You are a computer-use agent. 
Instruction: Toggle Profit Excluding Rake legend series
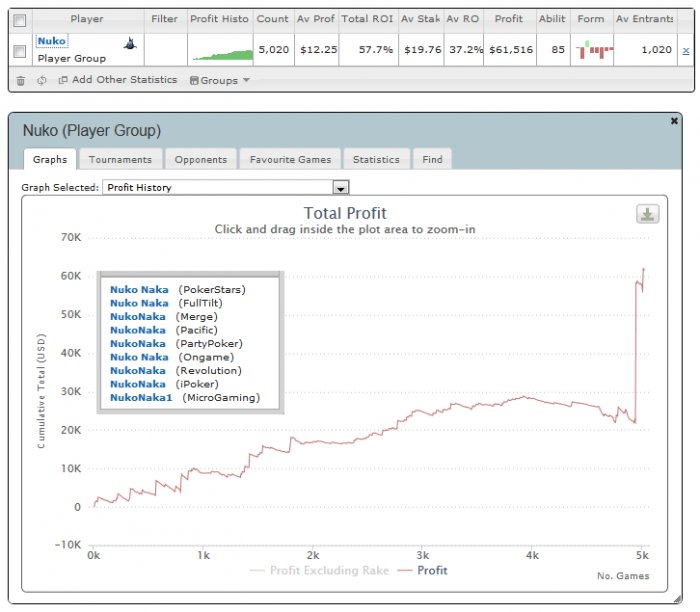click(320, 570)
